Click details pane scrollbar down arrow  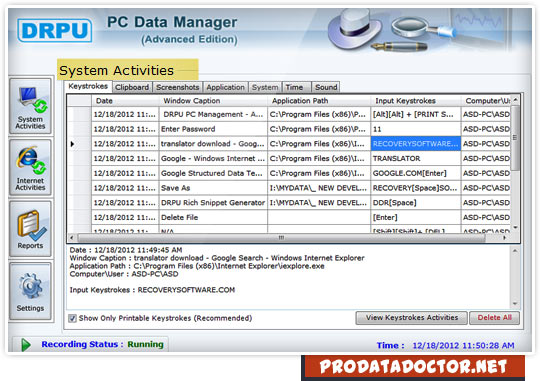click(x=515, y=303)
